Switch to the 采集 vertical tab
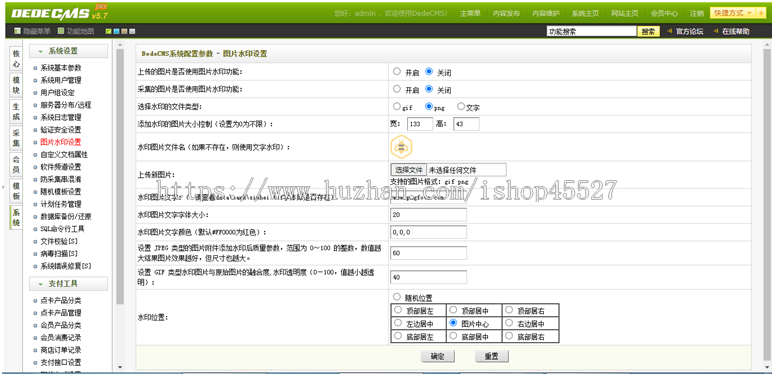This screenshot has width=774, height=376. click(x=16, y=138)
